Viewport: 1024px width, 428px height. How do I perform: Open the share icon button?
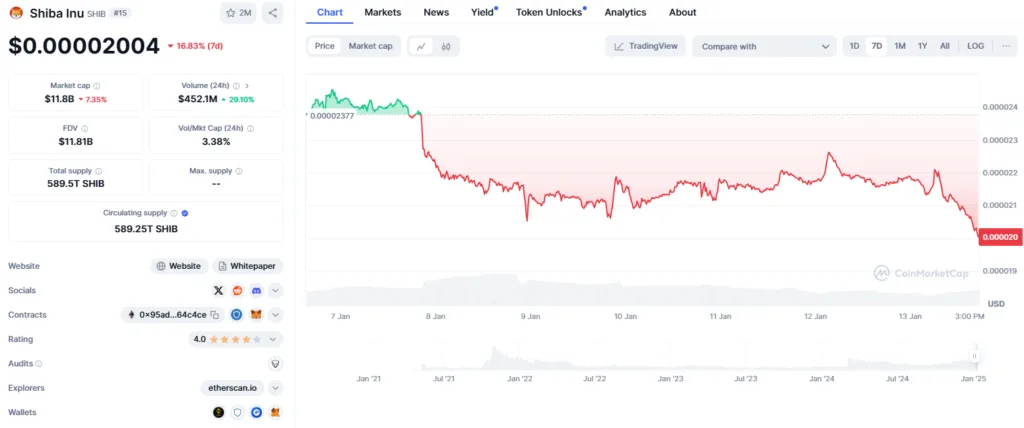point(272,12)
